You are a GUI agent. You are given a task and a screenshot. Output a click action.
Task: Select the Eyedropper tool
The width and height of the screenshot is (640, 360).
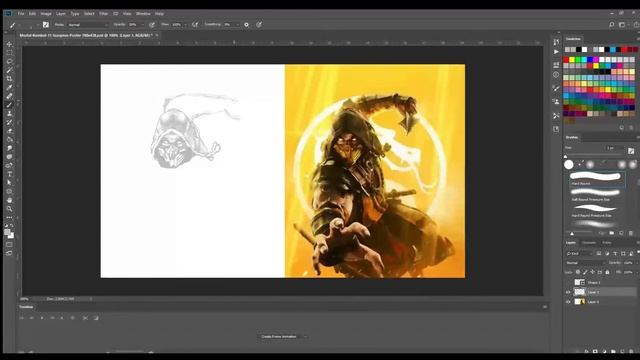tap(9, 87)
